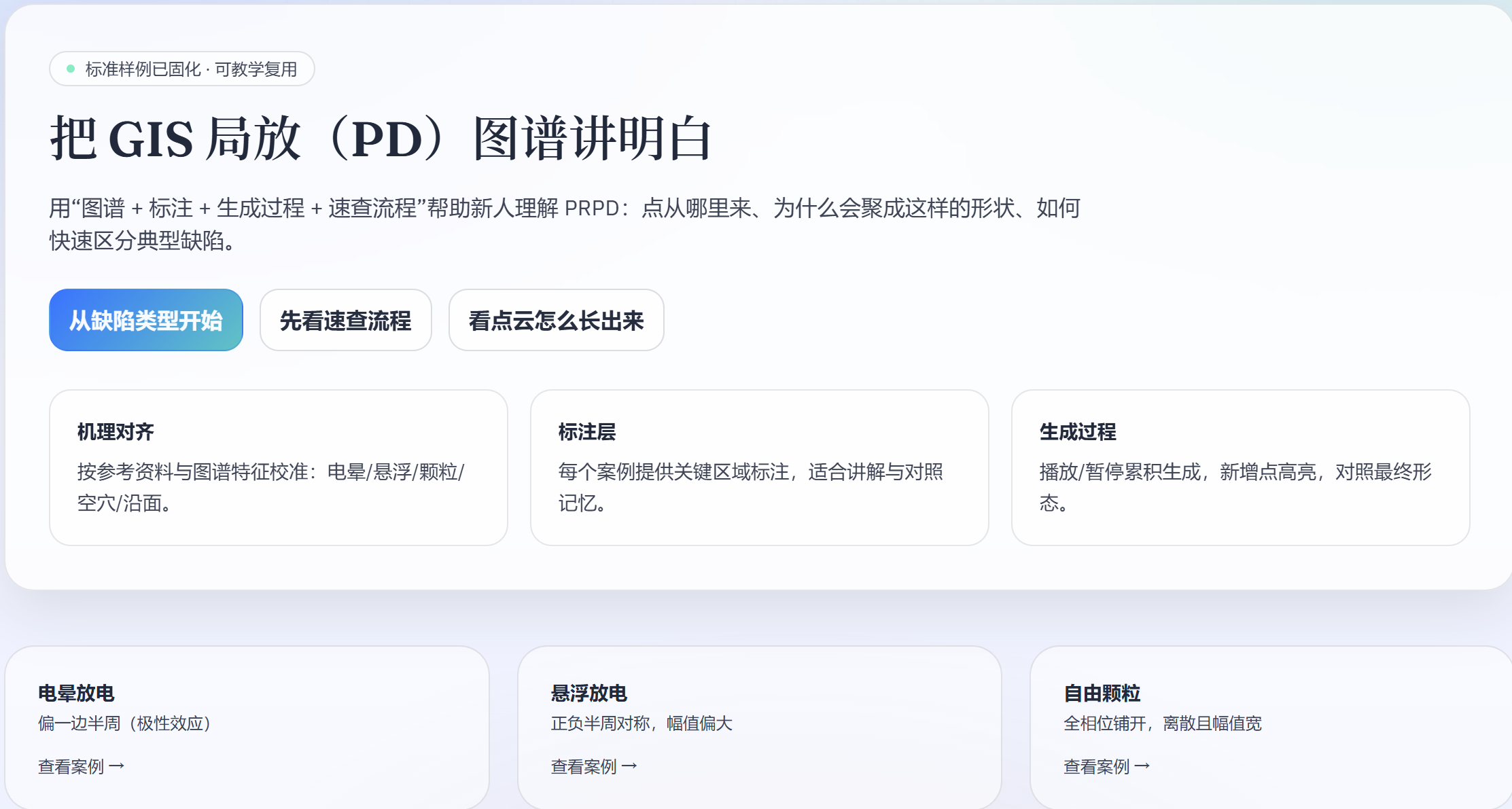1512x809 pixels.
Task: Click the text 全相位铺开，离散且幅值宽
Action: point(1163,723)
